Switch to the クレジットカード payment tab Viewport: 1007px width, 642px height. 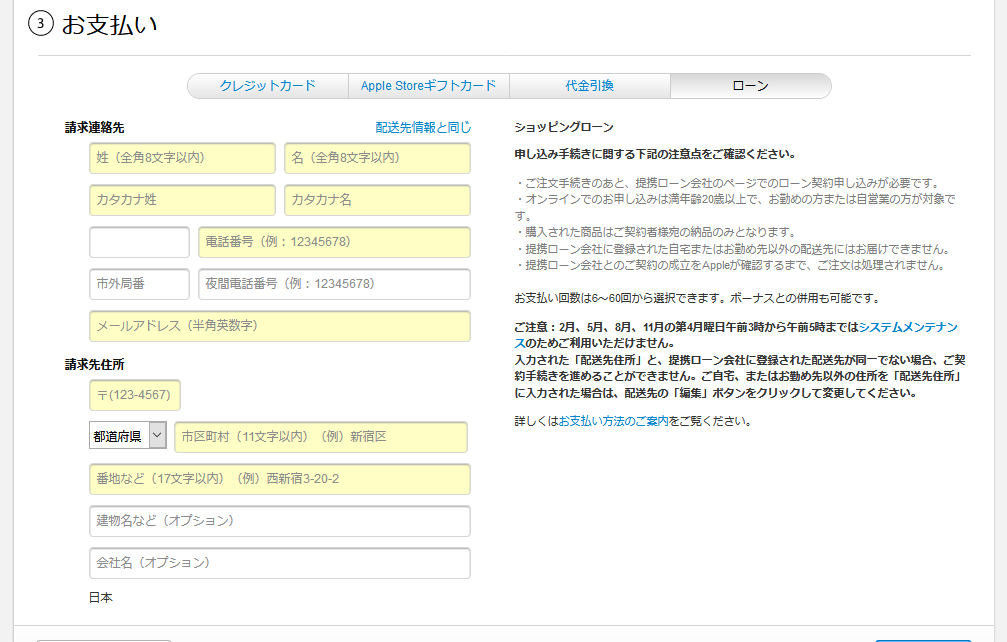click(x=268, y=86)
